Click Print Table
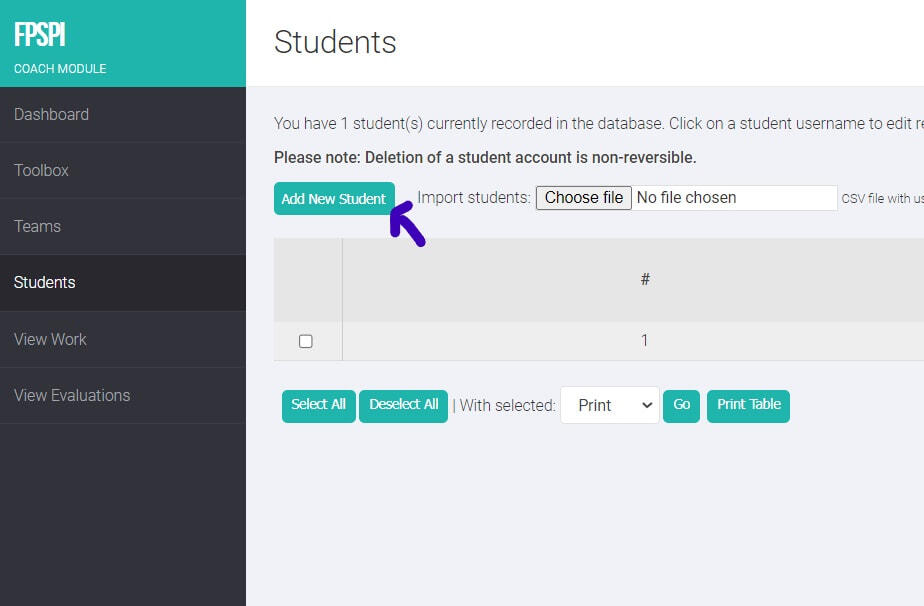This screenshot has width=924, height=606. 748,405
